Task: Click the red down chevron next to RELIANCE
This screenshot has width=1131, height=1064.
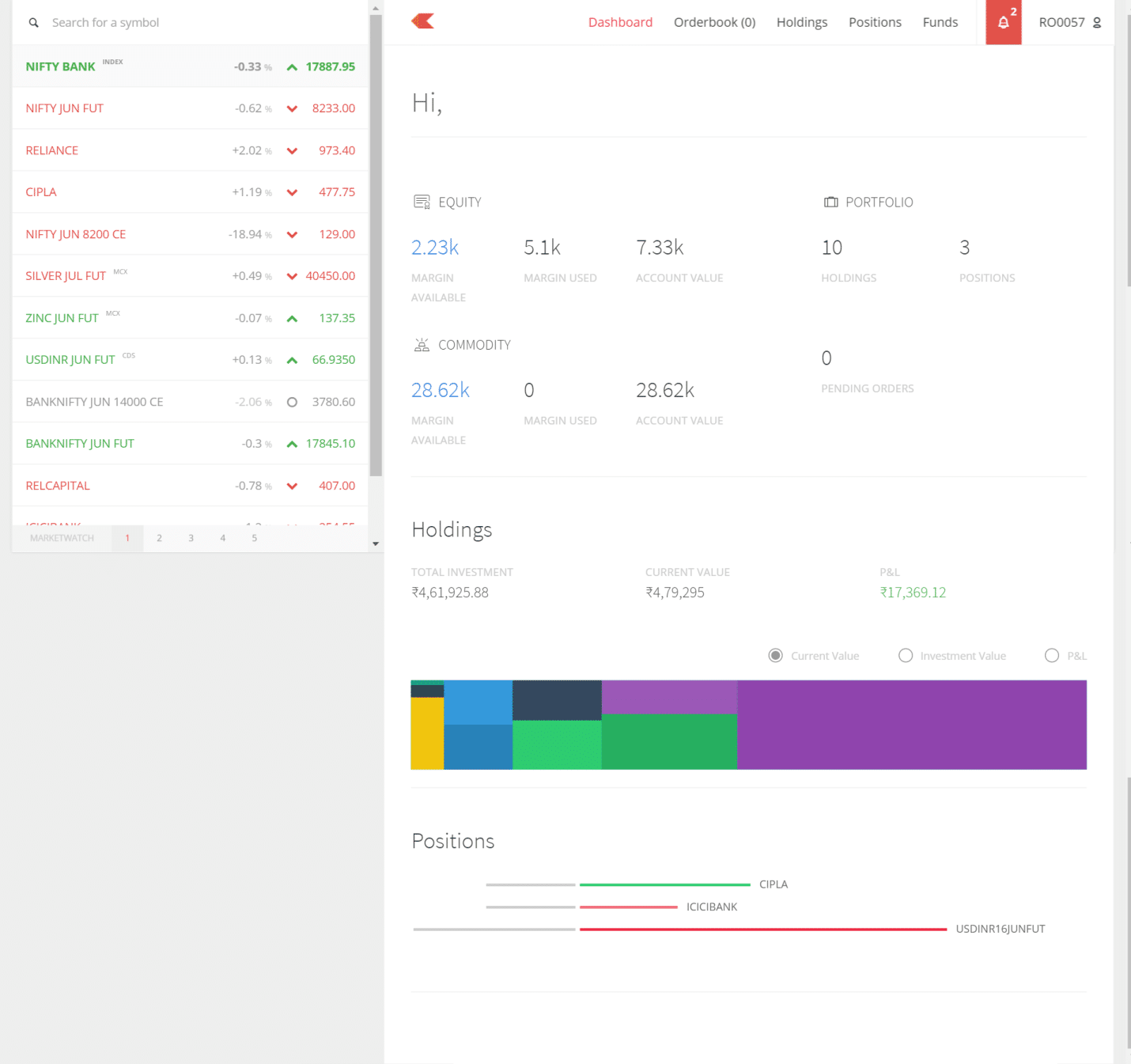Action: (292, 151)
